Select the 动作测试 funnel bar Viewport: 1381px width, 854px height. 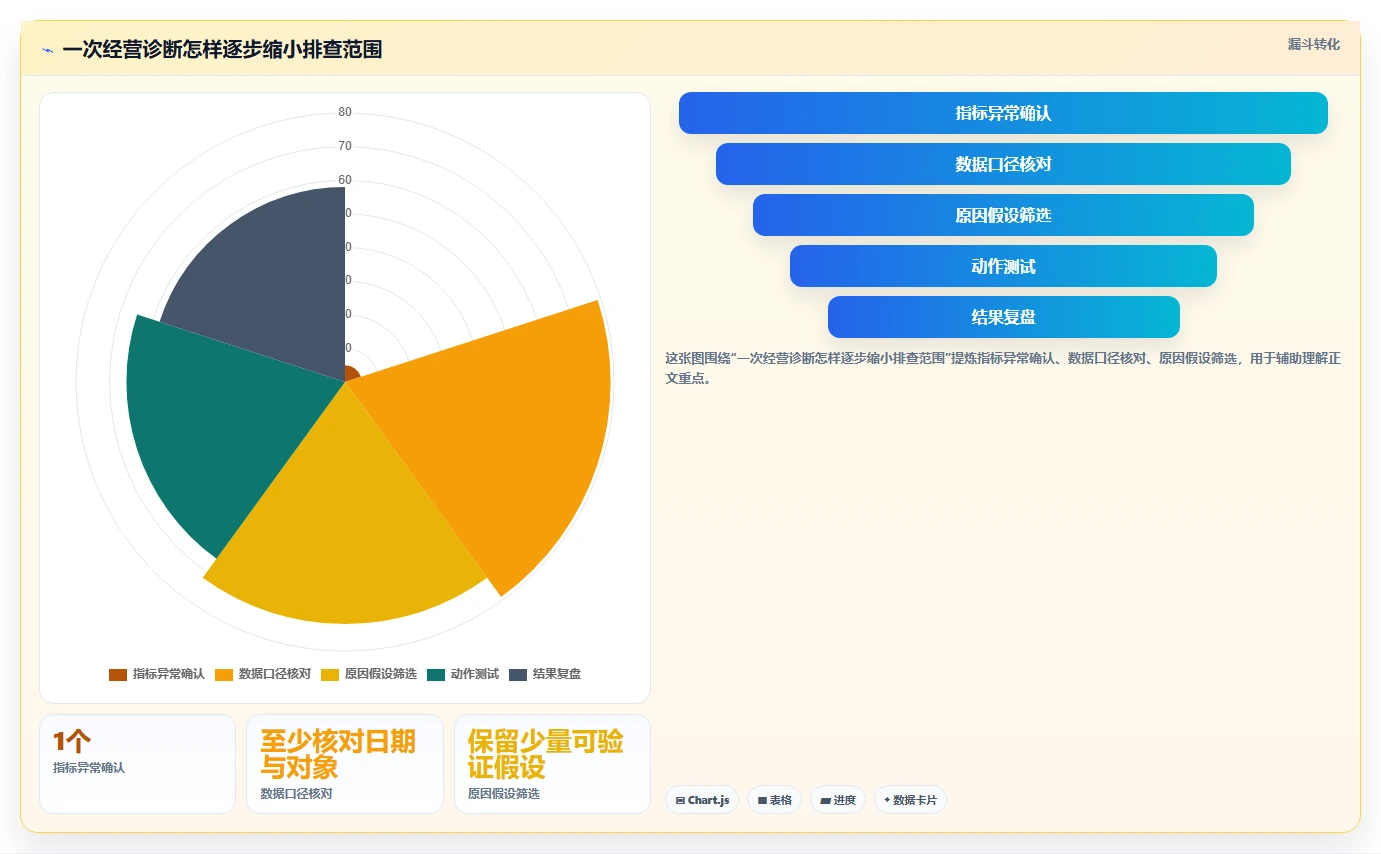[1003, 266]
